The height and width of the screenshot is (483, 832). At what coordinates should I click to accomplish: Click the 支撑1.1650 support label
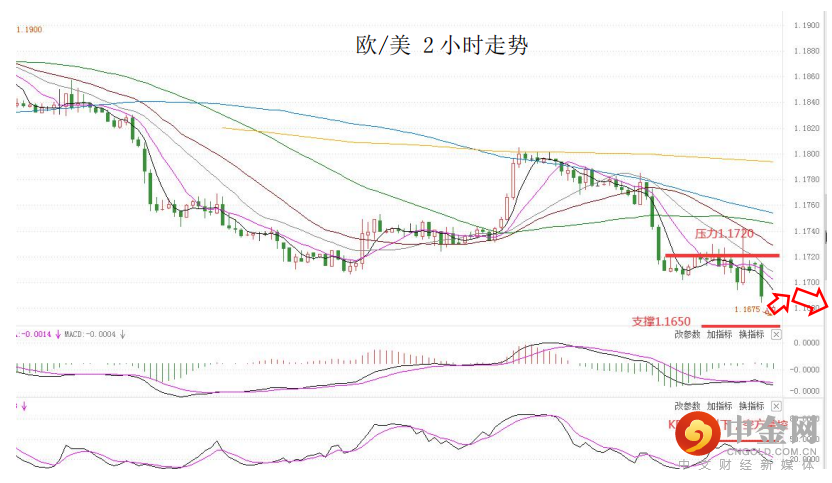coord(661,322)
